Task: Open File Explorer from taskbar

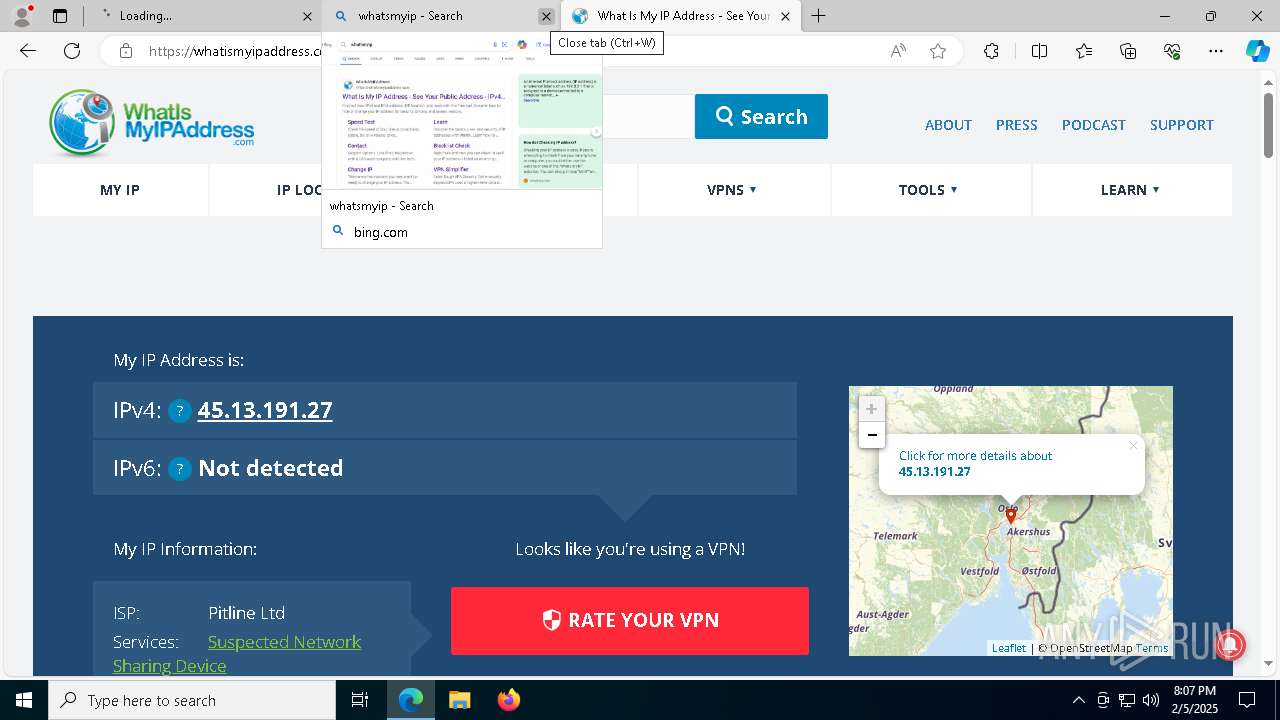Action: point(459,700)
